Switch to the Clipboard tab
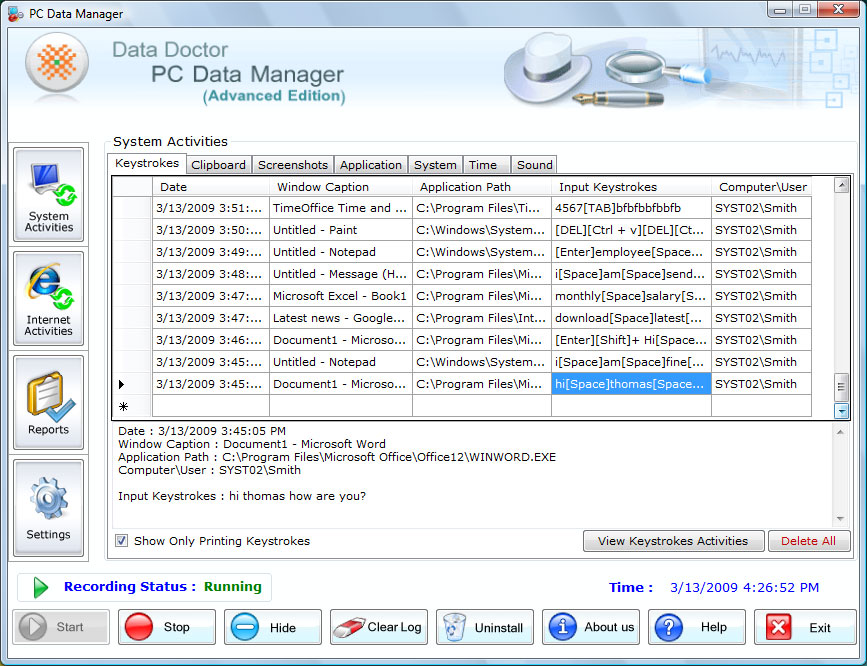Image resolution: width=867 pixels, height=666 pixels. (x=218, y=165)
